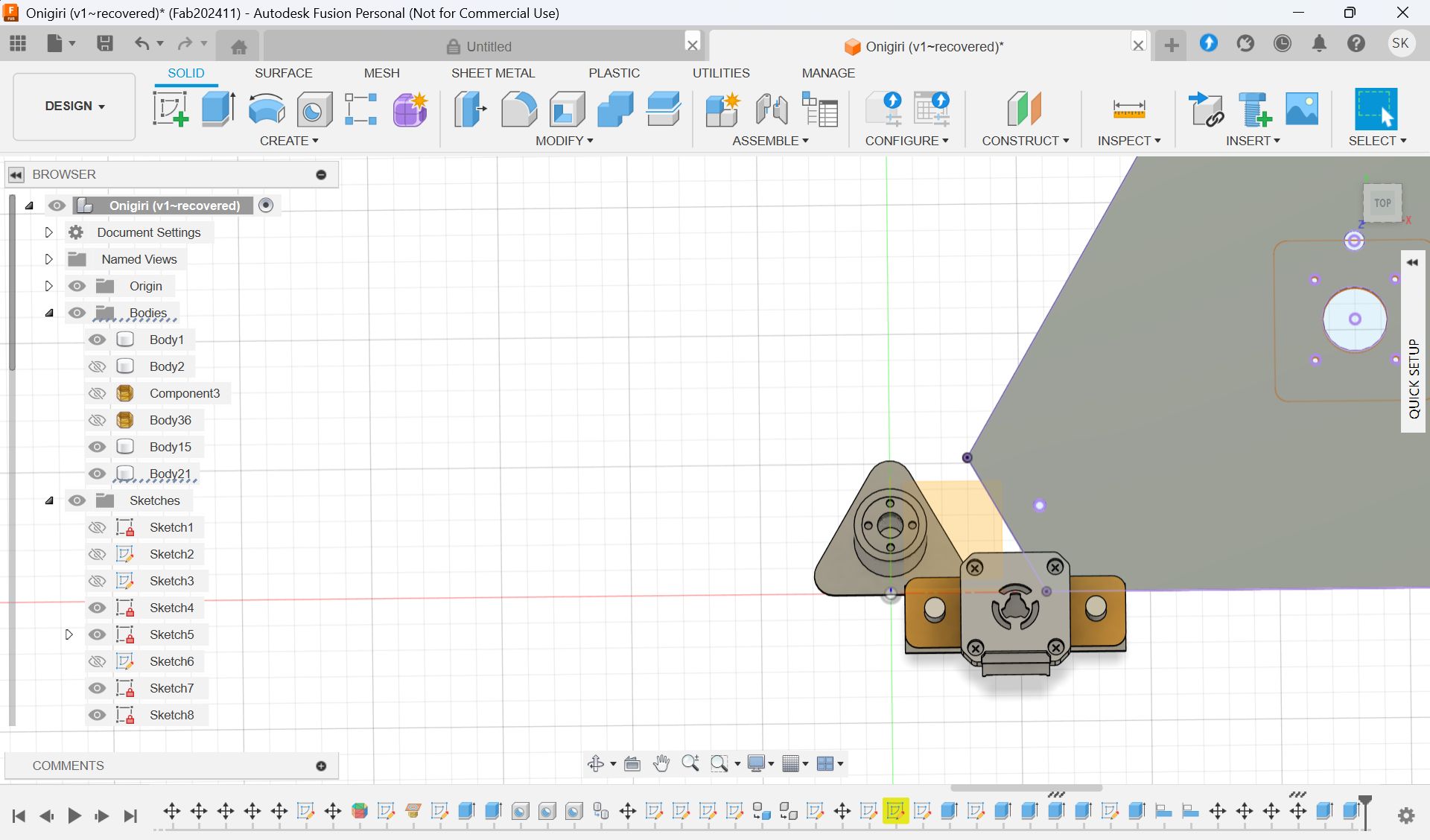Select the Fillet tool icon

[518, 109]
